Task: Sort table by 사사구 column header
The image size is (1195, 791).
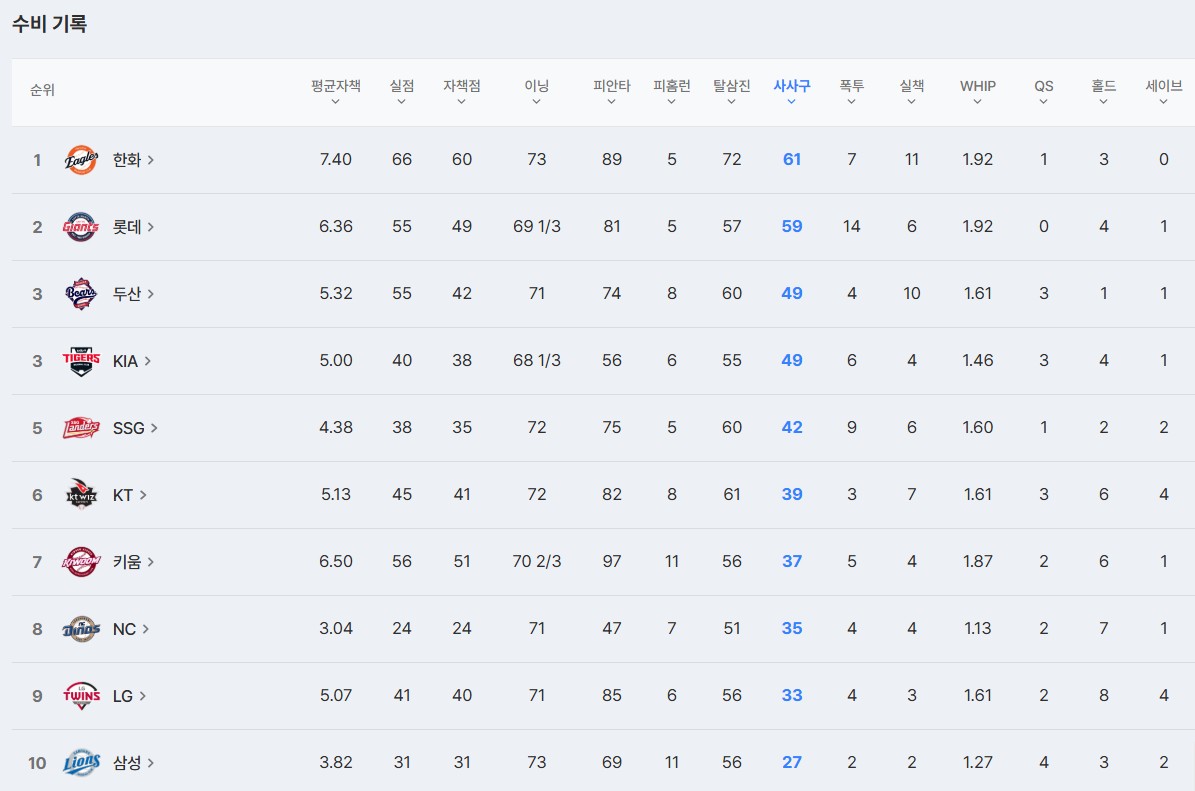Action: (791, 91)
